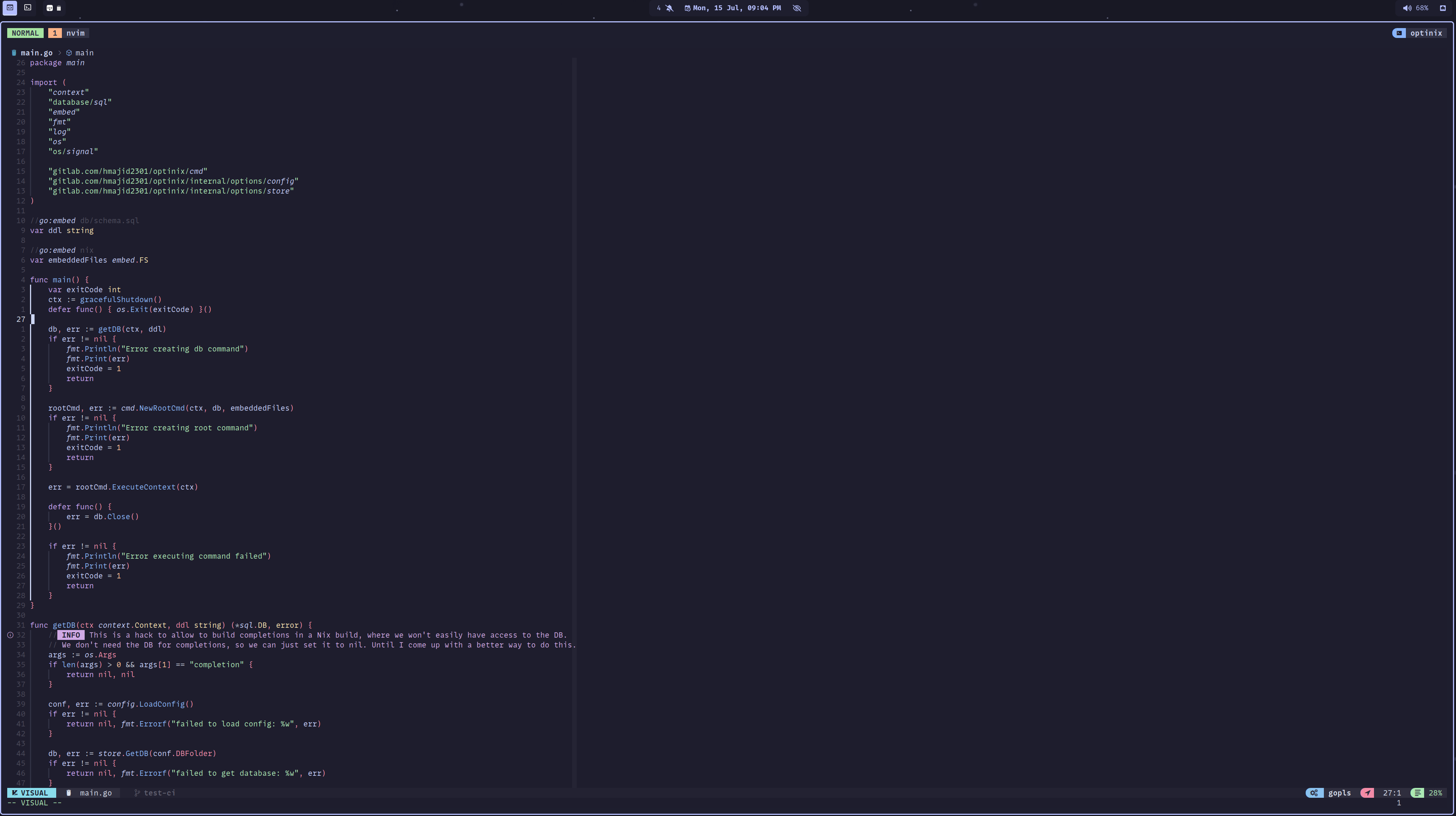Image resolution: width=1456 pixels, height=816 pixels.
Task: Click the gopls LSP gears icon
Action: (1314, 793)
